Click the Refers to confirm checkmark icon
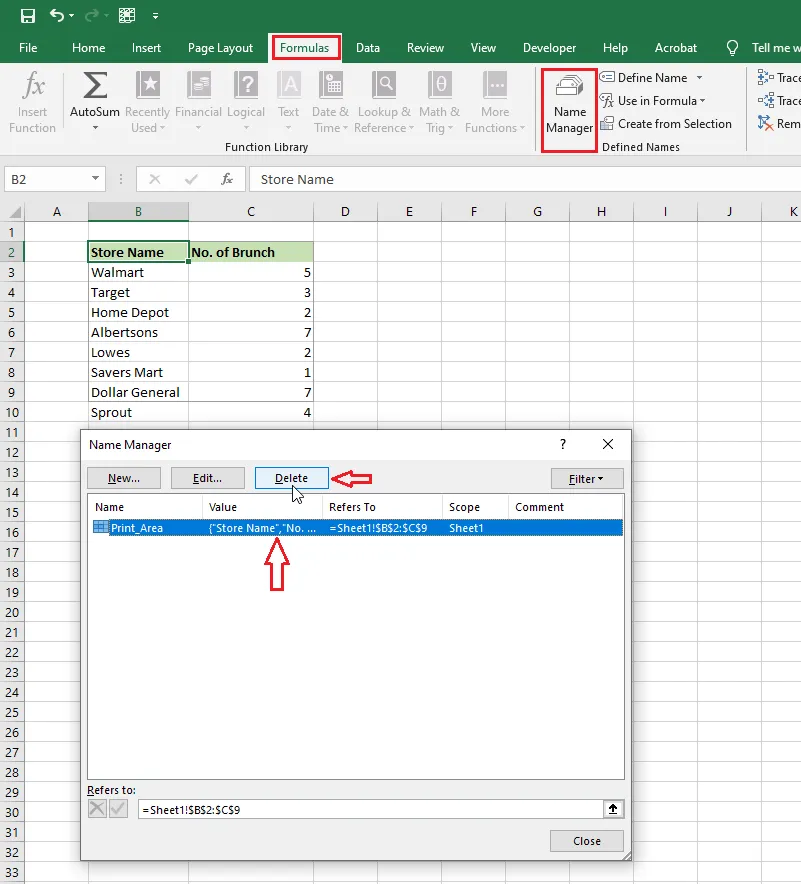 pos(118,809)
